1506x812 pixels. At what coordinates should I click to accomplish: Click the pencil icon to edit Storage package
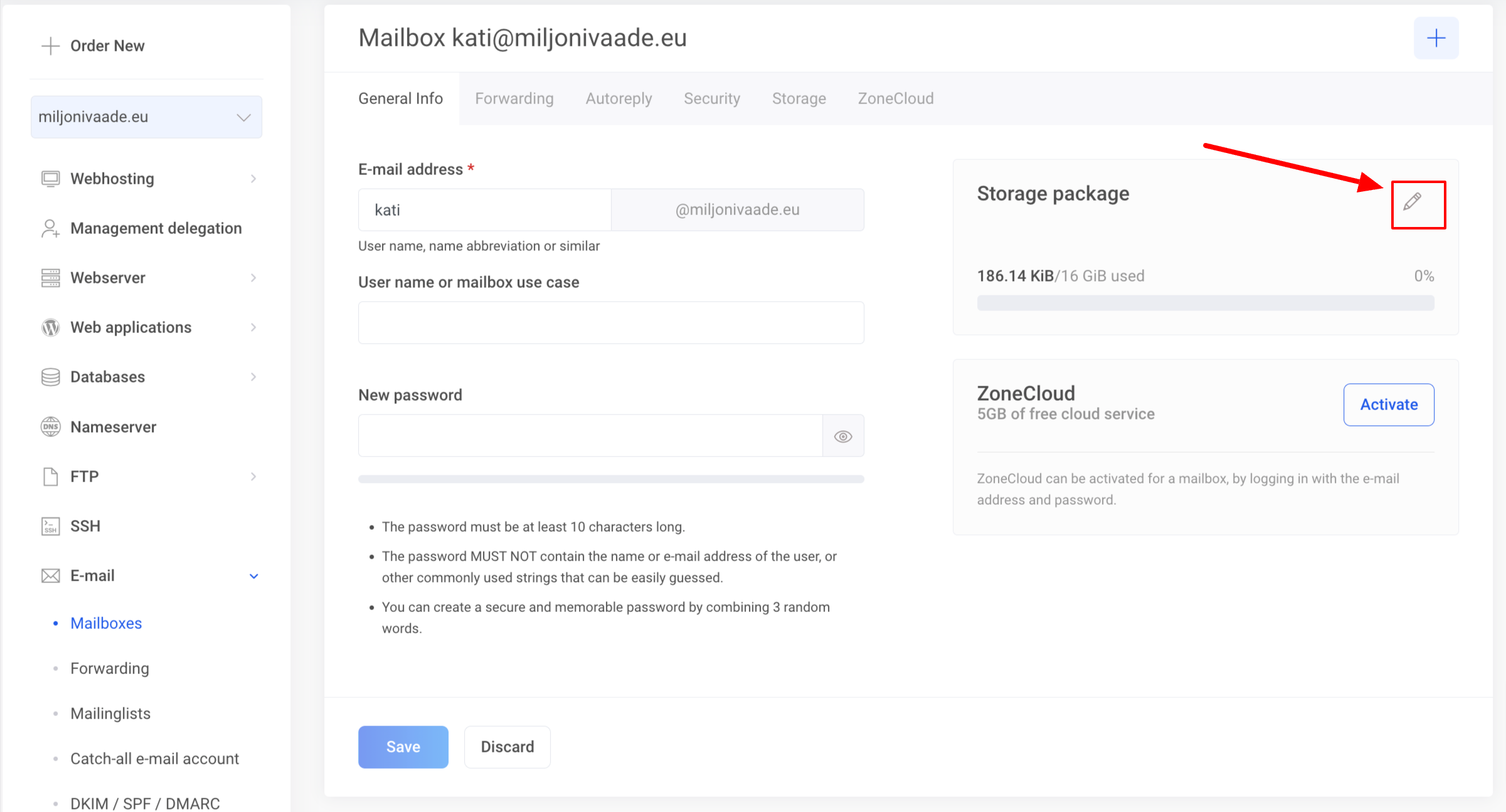[x=1412, y=202]
